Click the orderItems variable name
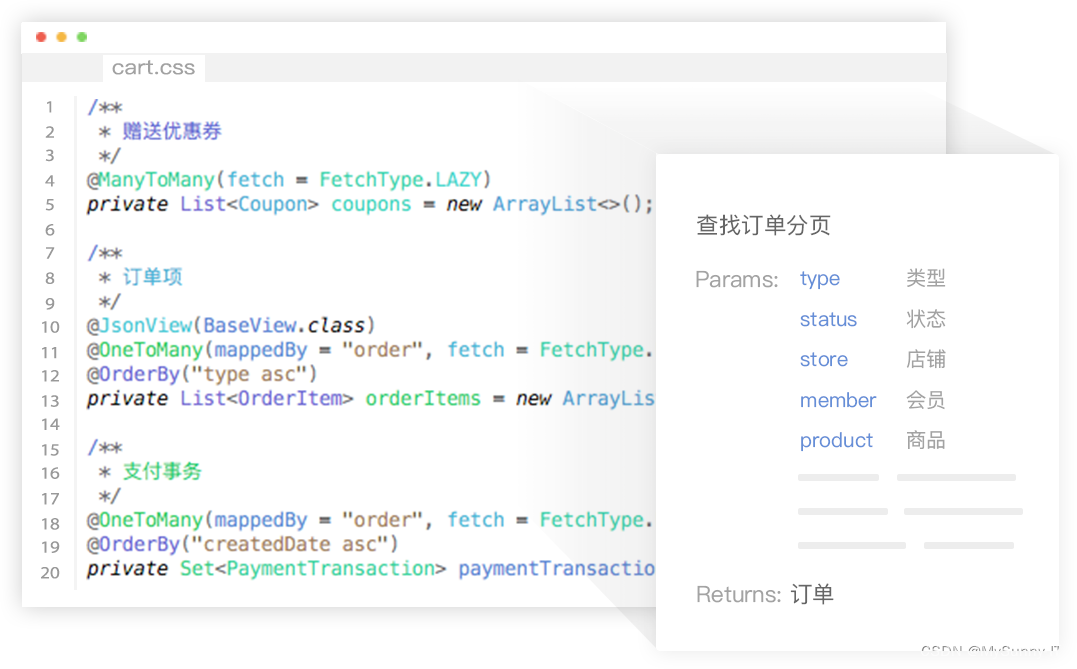The image size is (1077, 669). (x=422, y=399)
